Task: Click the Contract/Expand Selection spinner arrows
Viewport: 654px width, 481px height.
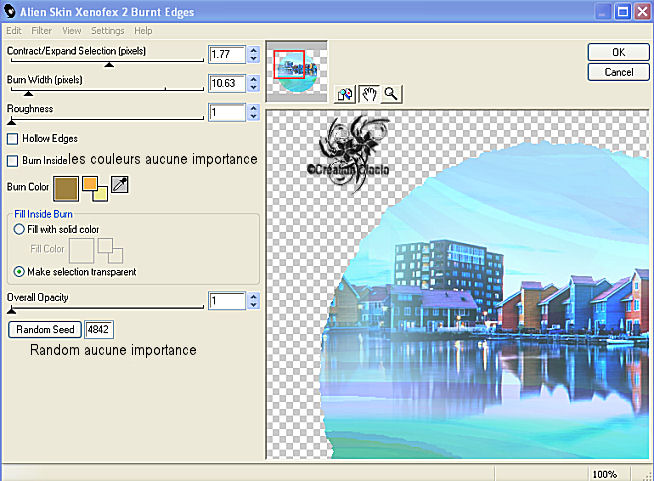Action: click(x=253, y=53)
